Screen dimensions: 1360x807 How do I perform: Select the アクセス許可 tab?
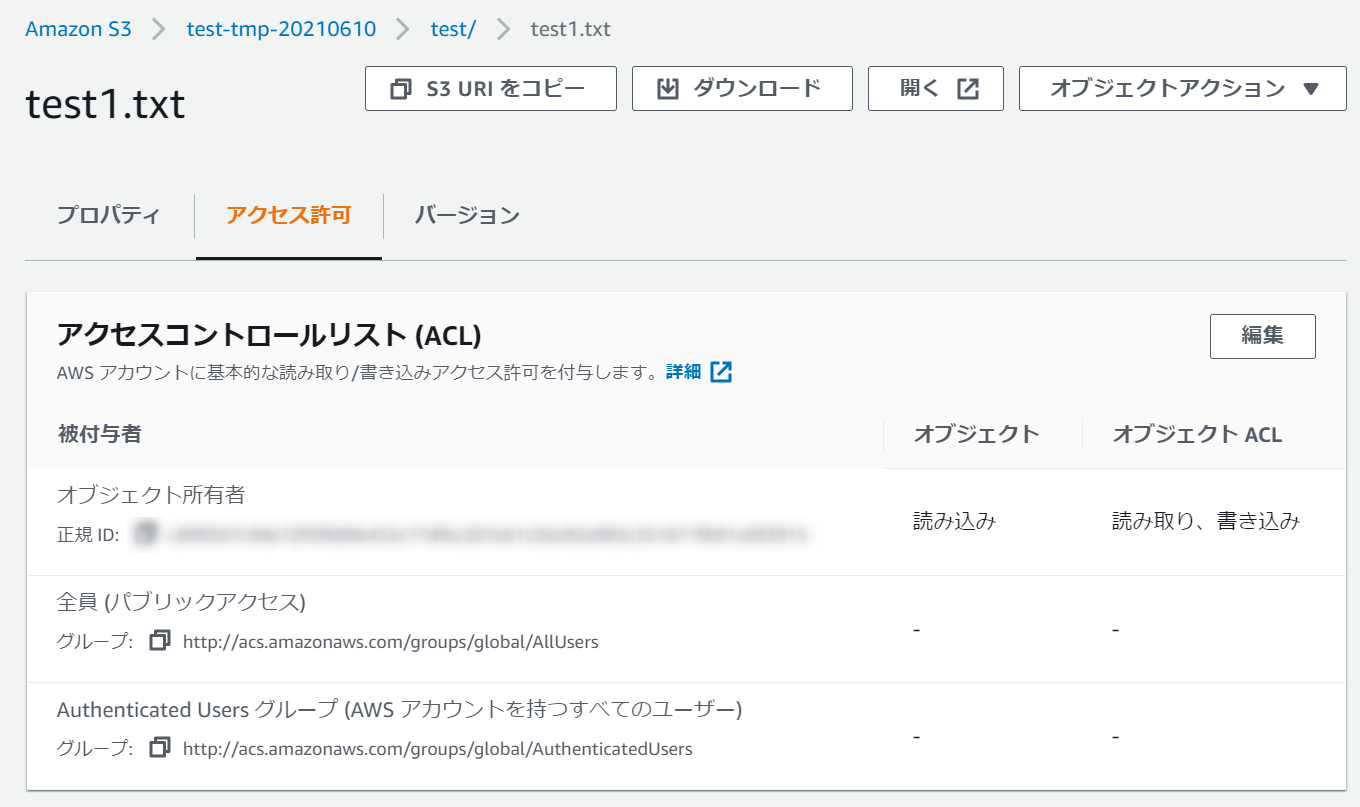pyautogui.click(x=289, y=215)
